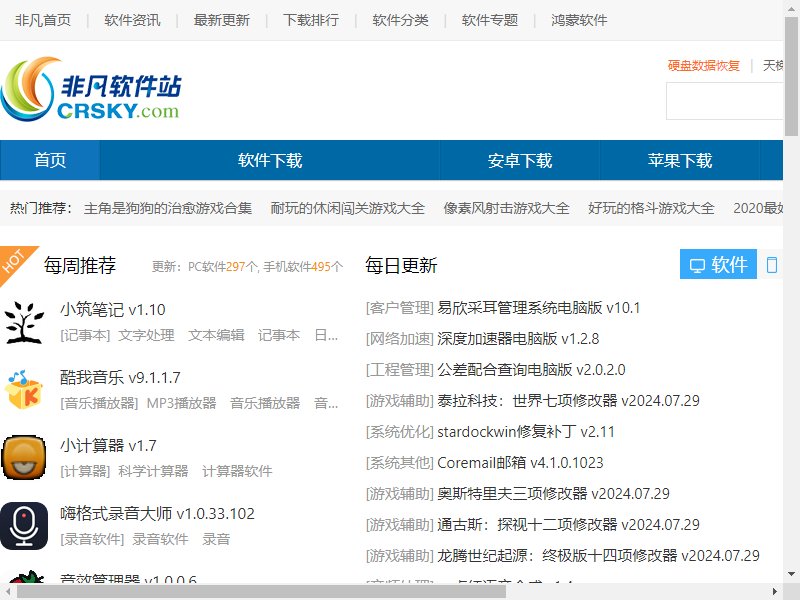Click the 文字处理 tag under 小筑笔记
The image size is (800, 600).
click(x=146, y=335)
